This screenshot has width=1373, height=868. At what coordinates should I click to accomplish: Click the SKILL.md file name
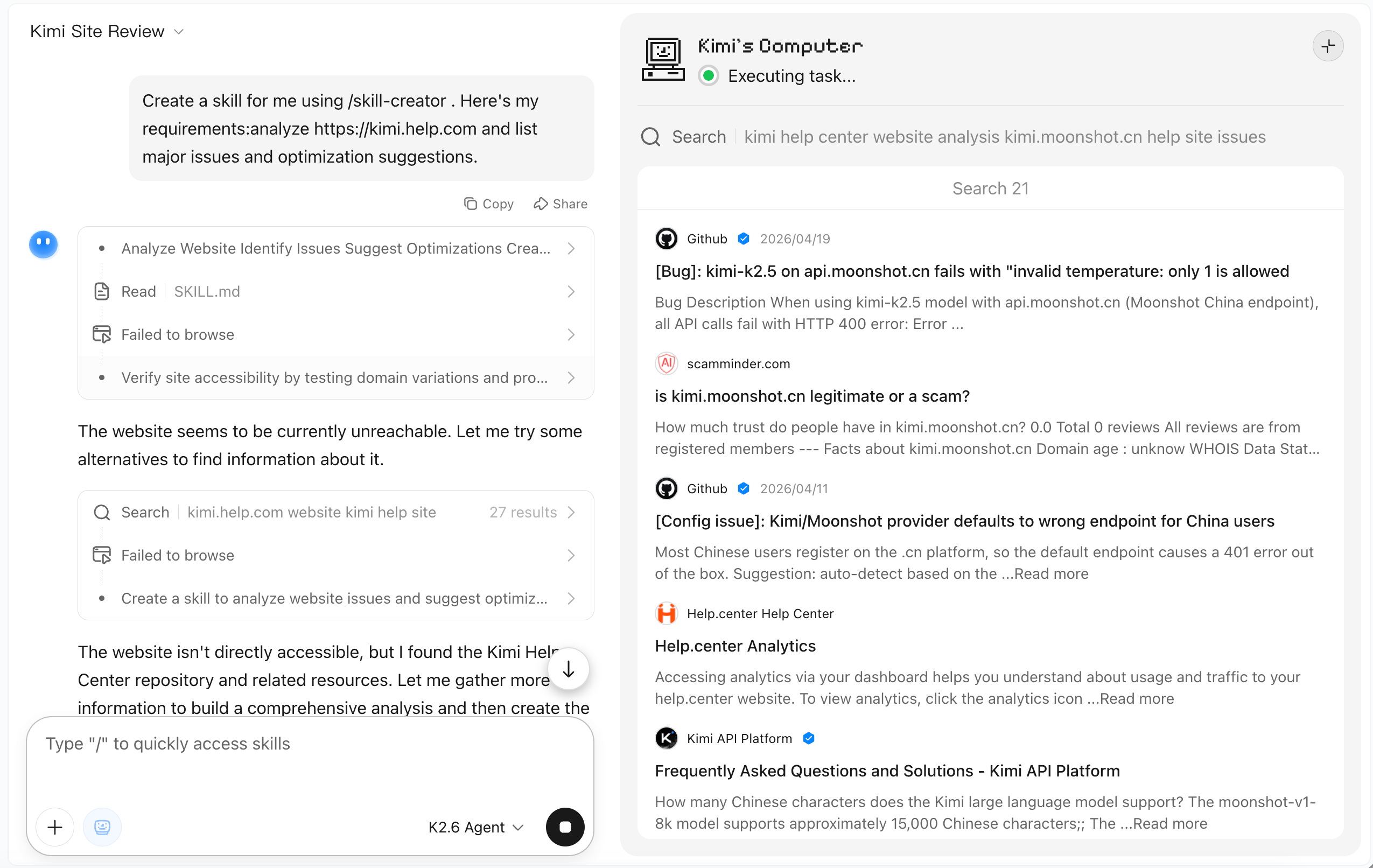(207, 291)
